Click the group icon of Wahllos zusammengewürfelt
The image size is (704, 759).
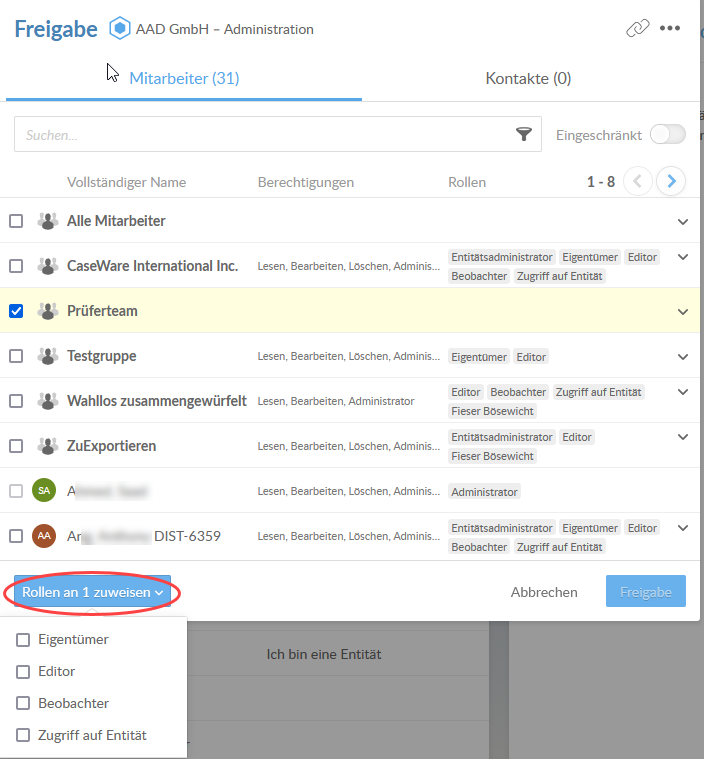click(48, 401)
